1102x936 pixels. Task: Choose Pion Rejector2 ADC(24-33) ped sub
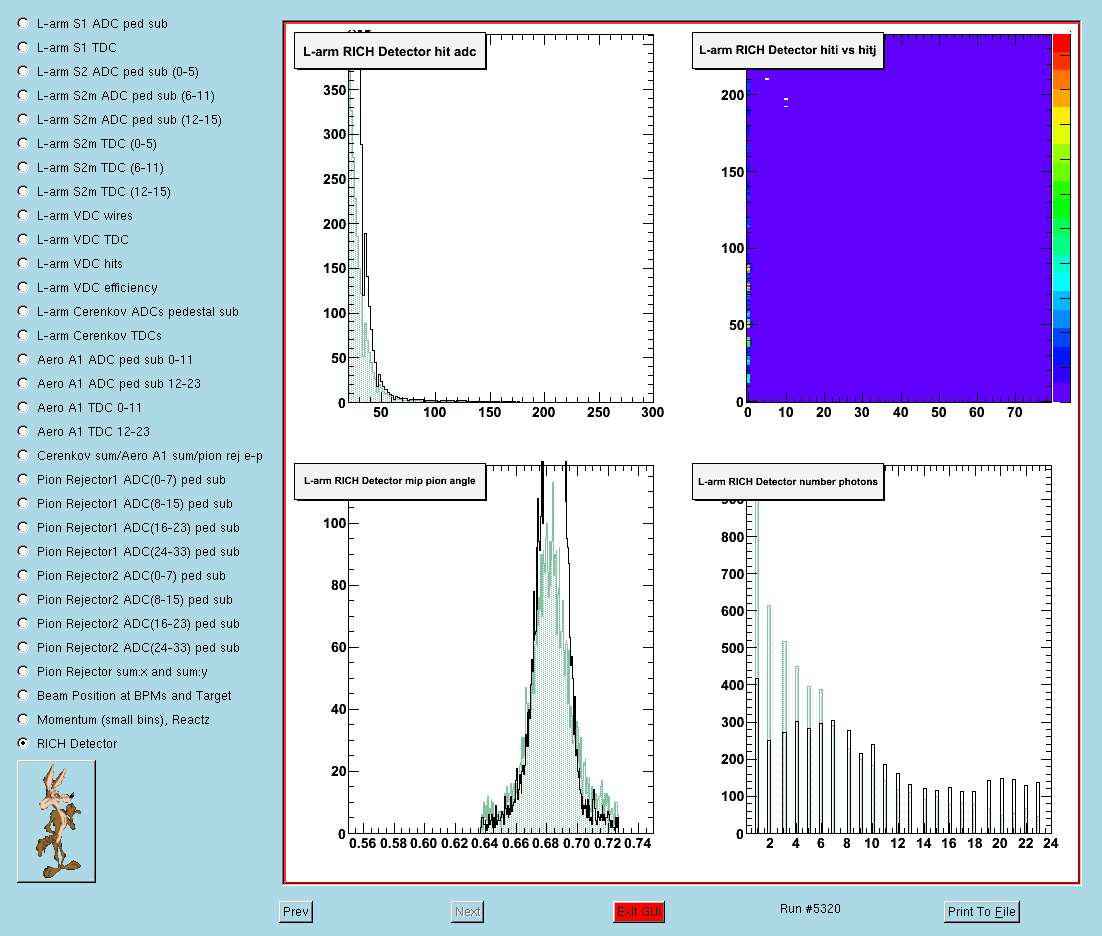[23, 647]
